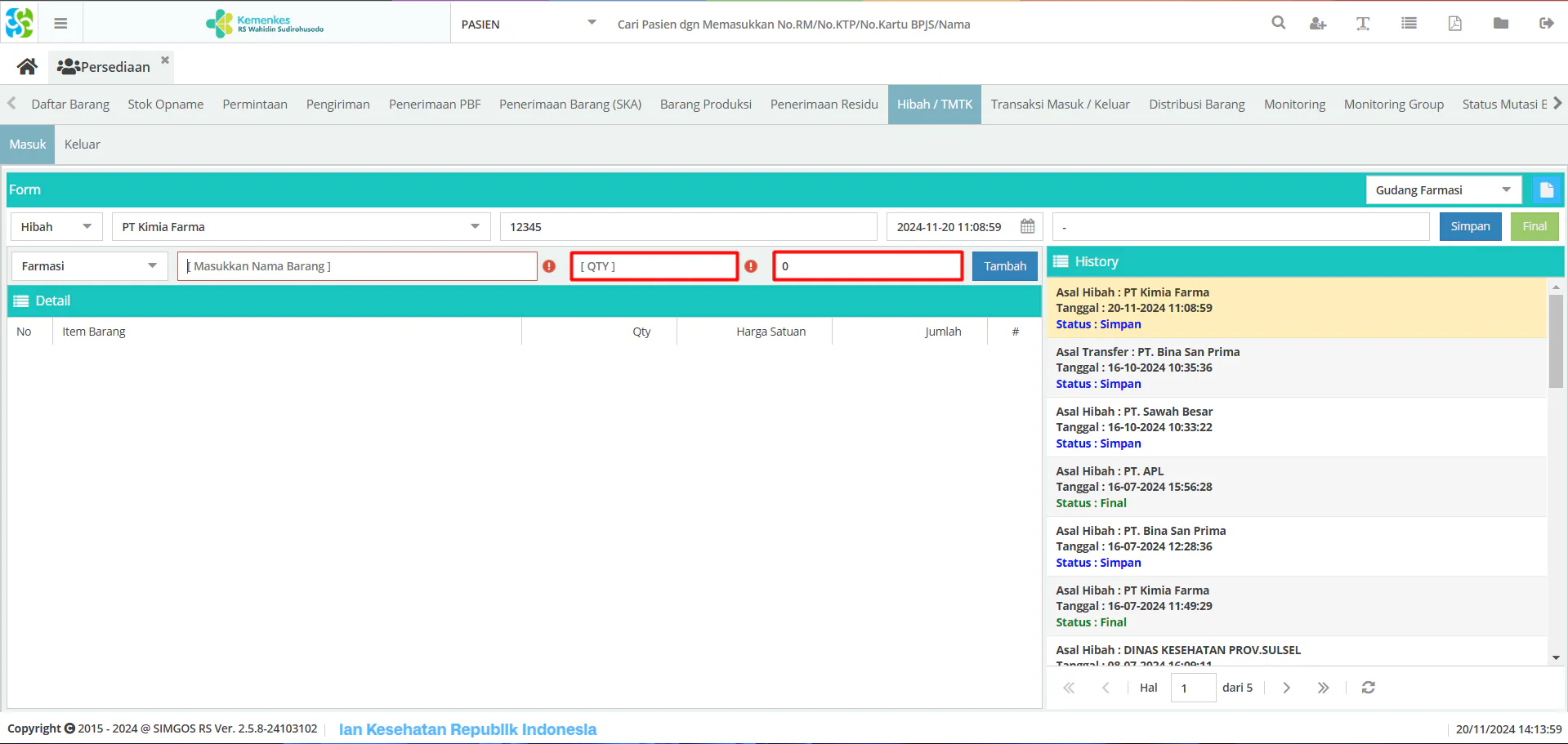Go to next History page

click(1286, 688)
